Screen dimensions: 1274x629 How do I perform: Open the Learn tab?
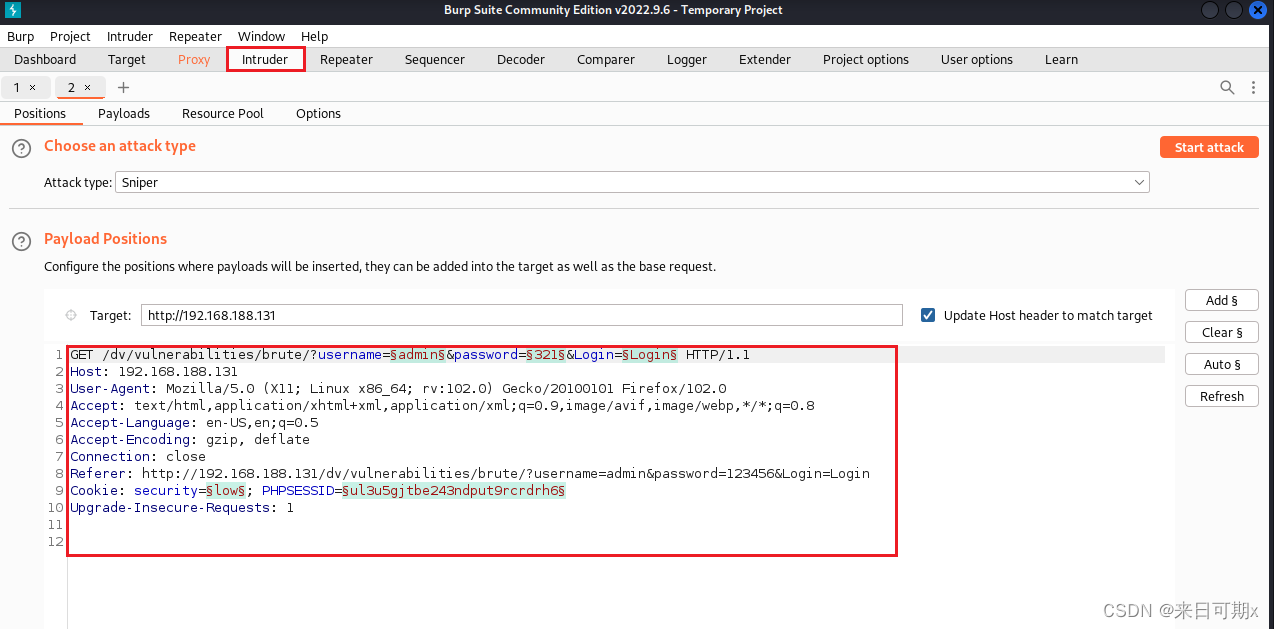1061,59
